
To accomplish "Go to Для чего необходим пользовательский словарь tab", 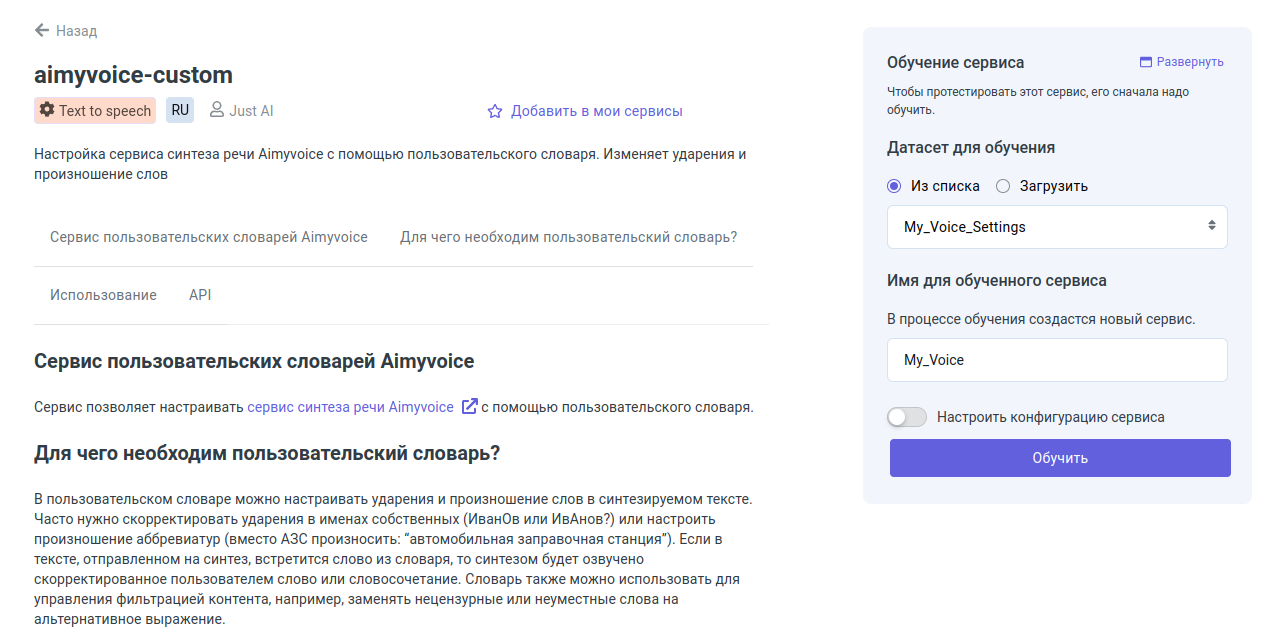I will click(x=568, y=237).
